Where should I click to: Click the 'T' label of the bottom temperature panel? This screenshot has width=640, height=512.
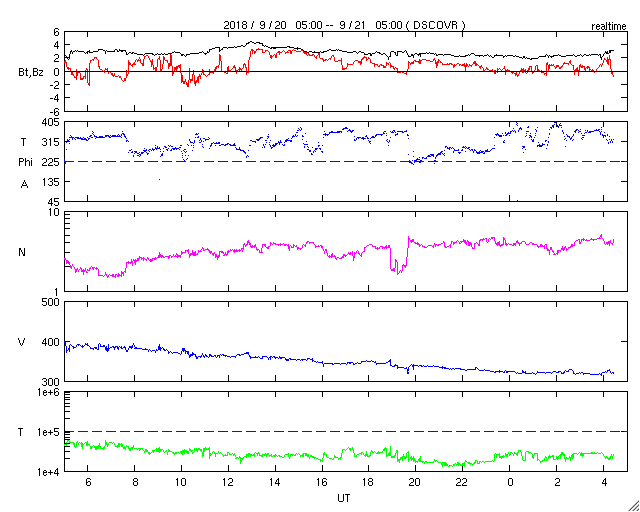pyautogui.click(x=21, y=432)
